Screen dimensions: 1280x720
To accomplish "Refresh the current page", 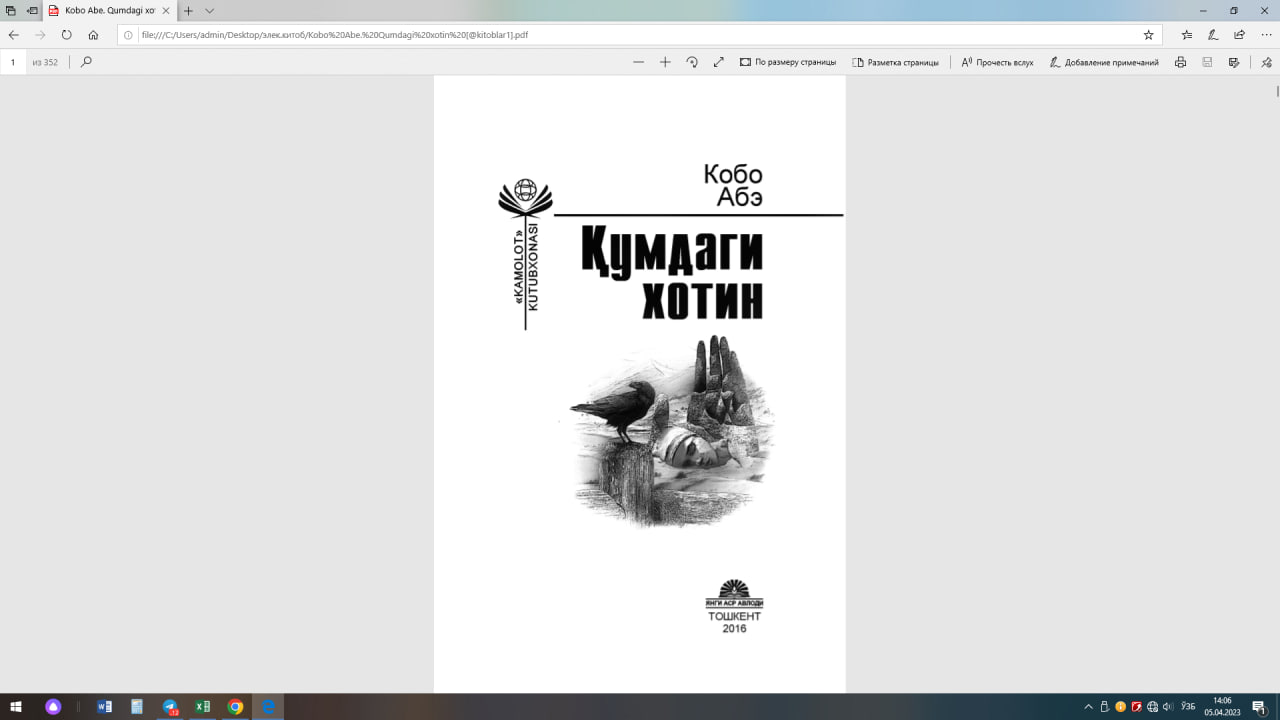I will point(66,34).
